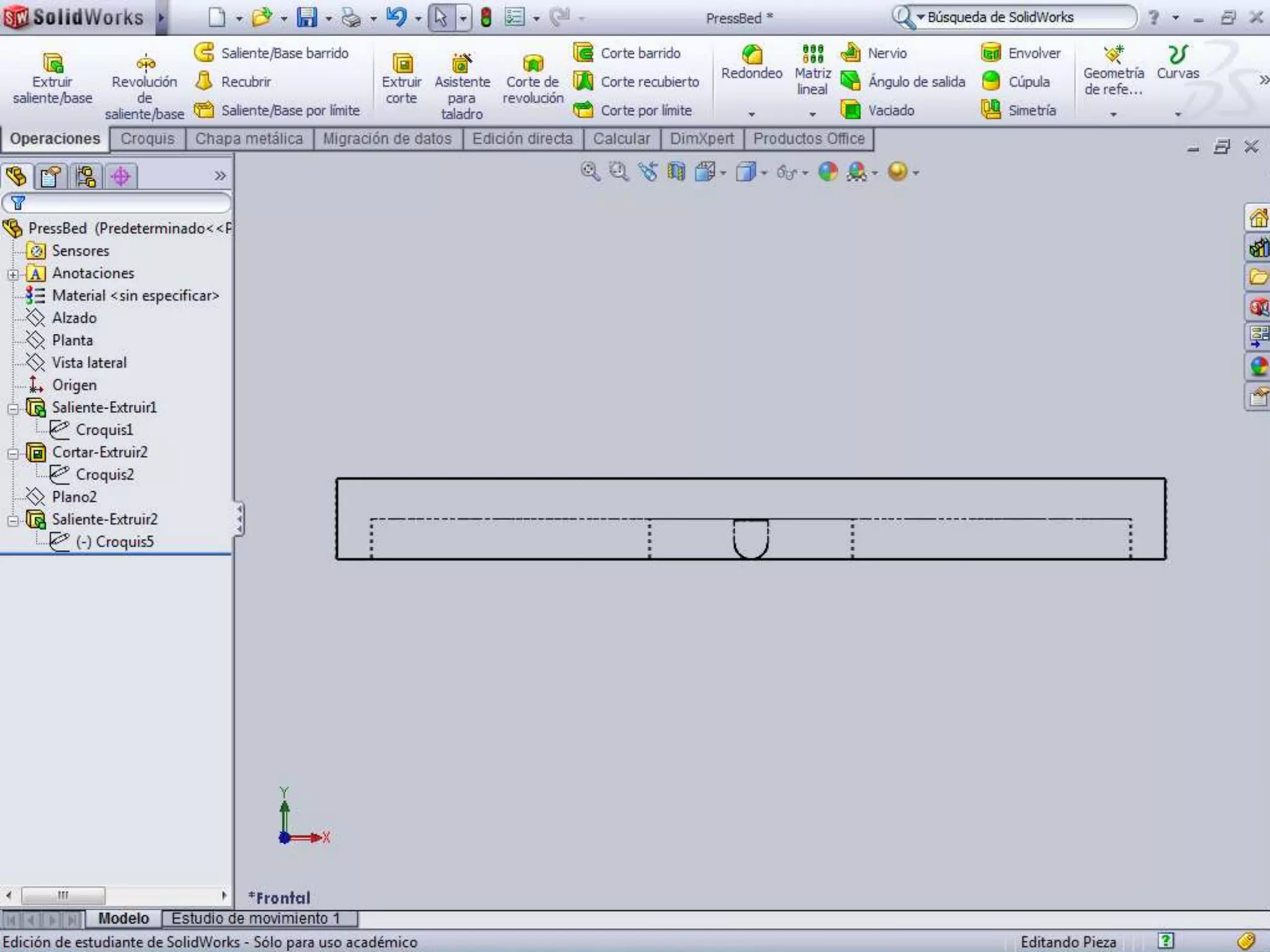This screenshot has height=952, width=1270.
Task: Expand the Anotaciones folder
Action: [x=13, y=274]
